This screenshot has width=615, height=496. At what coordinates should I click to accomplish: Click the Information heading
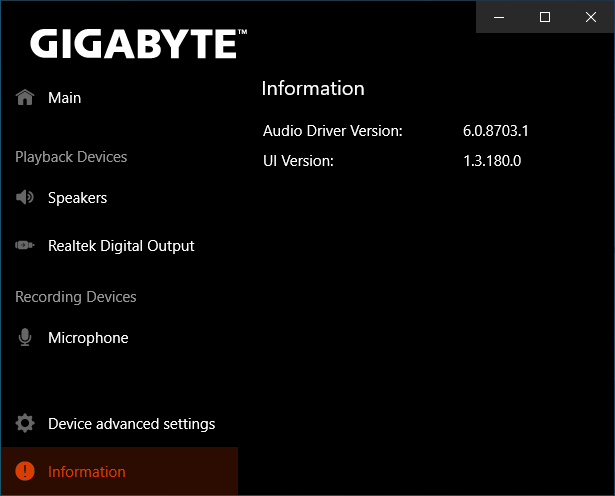coord(313,89)
